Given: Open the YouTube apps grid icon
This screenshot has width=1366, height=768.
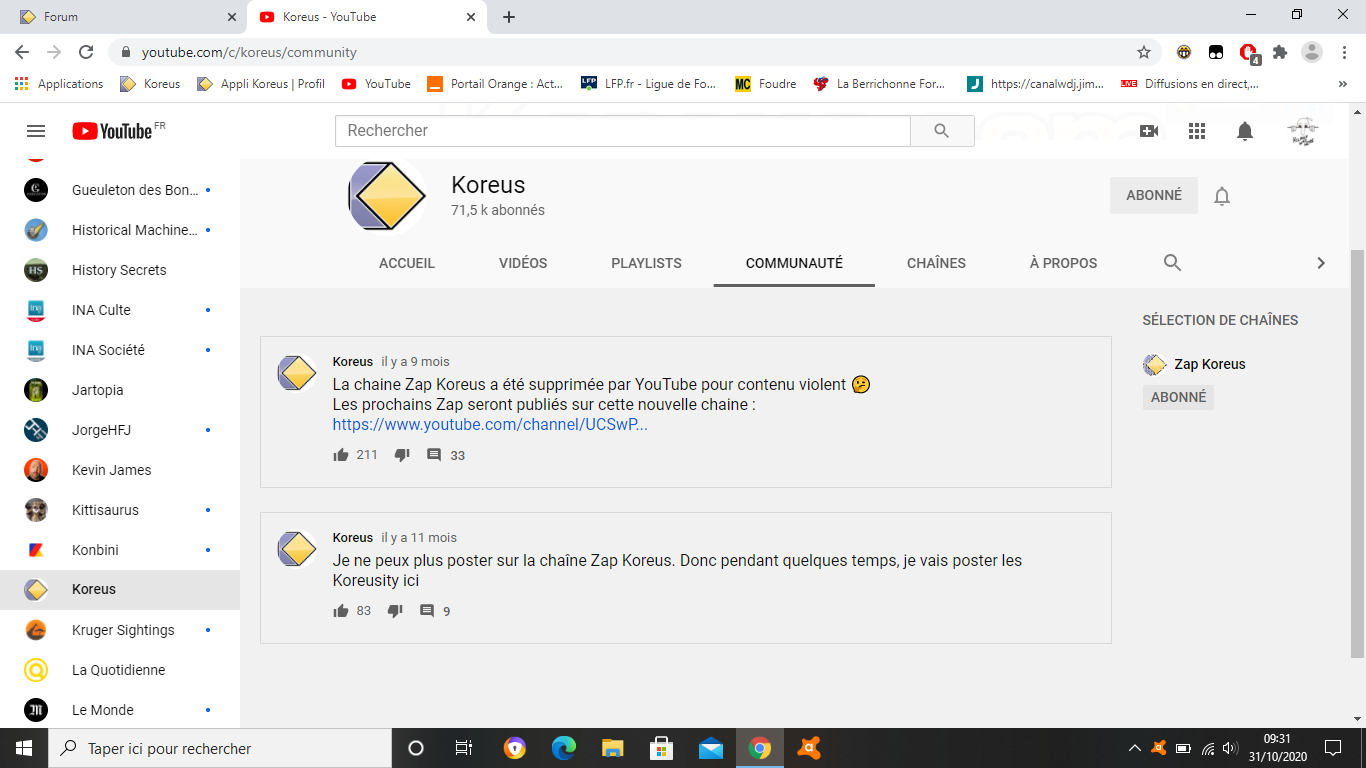Looking at the screenshot, I should point(1196,131).
